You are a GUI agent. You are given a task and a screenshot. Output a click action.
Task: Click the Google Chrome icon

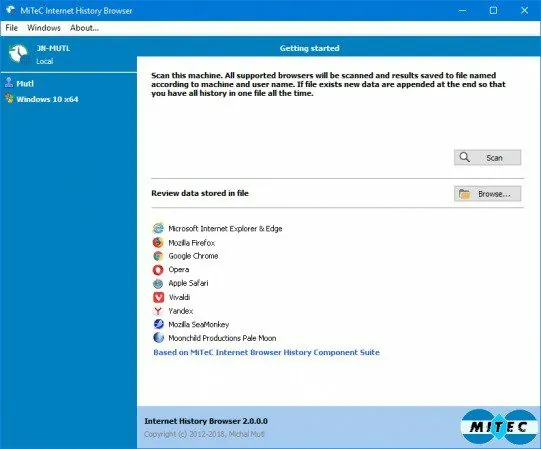[x=158, y=256]
